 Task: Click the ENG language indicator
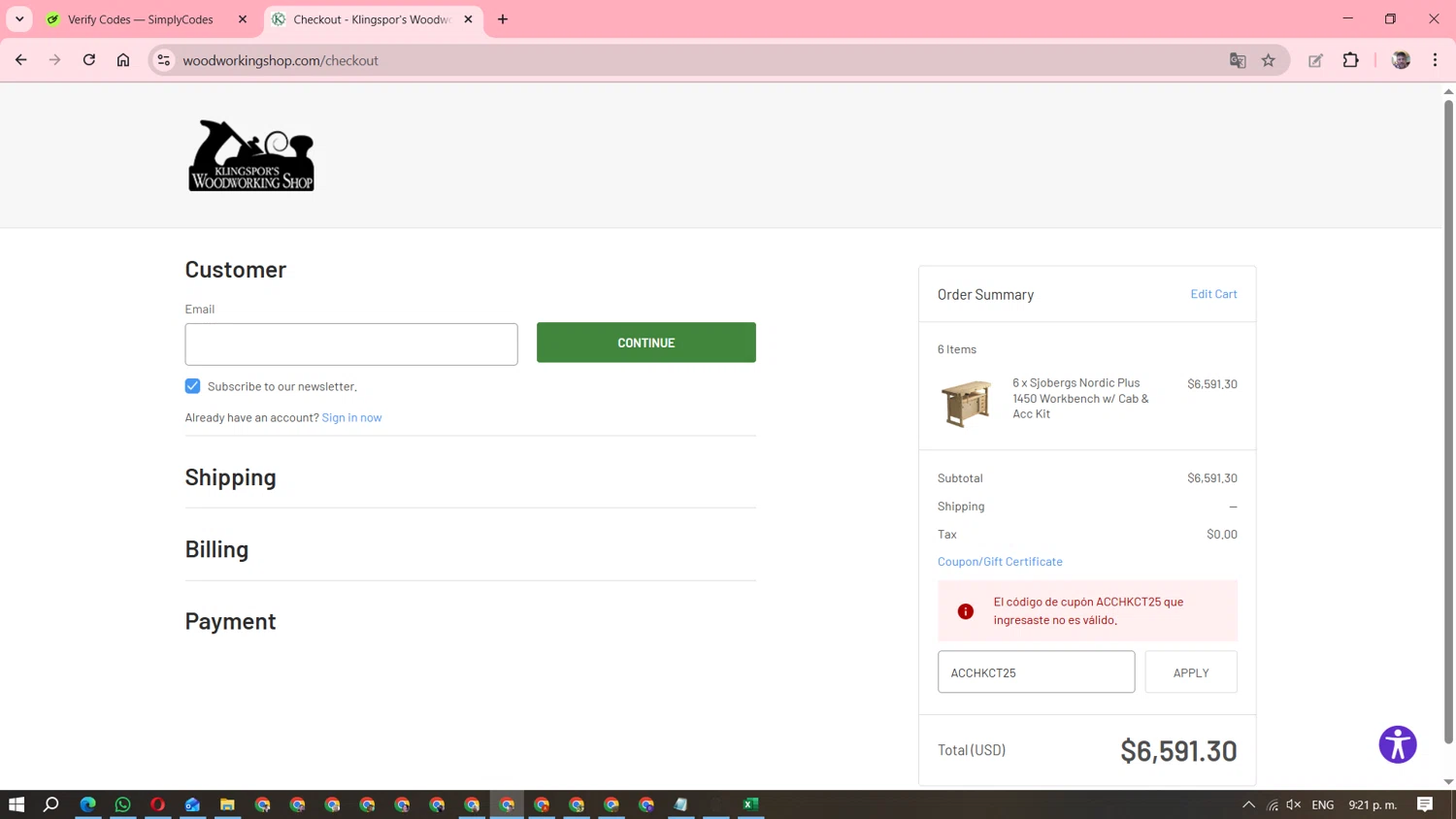pyautogui.click(x=1323, y=804)
